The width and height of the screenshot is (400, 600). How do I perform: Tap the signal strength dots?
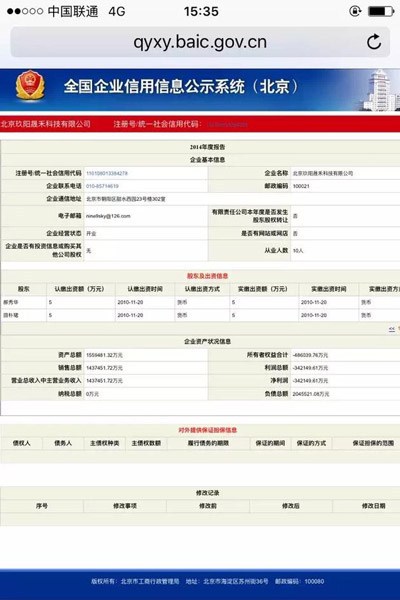25,11
